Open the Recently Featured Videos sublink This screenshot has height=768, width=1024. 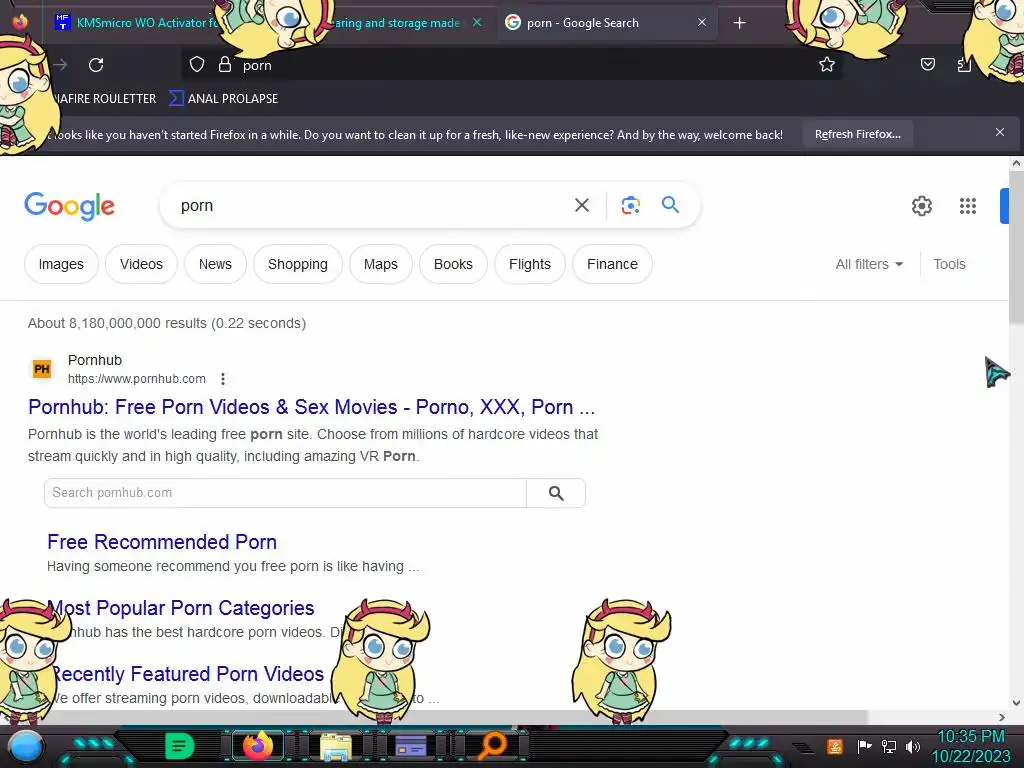pos(188,674)
